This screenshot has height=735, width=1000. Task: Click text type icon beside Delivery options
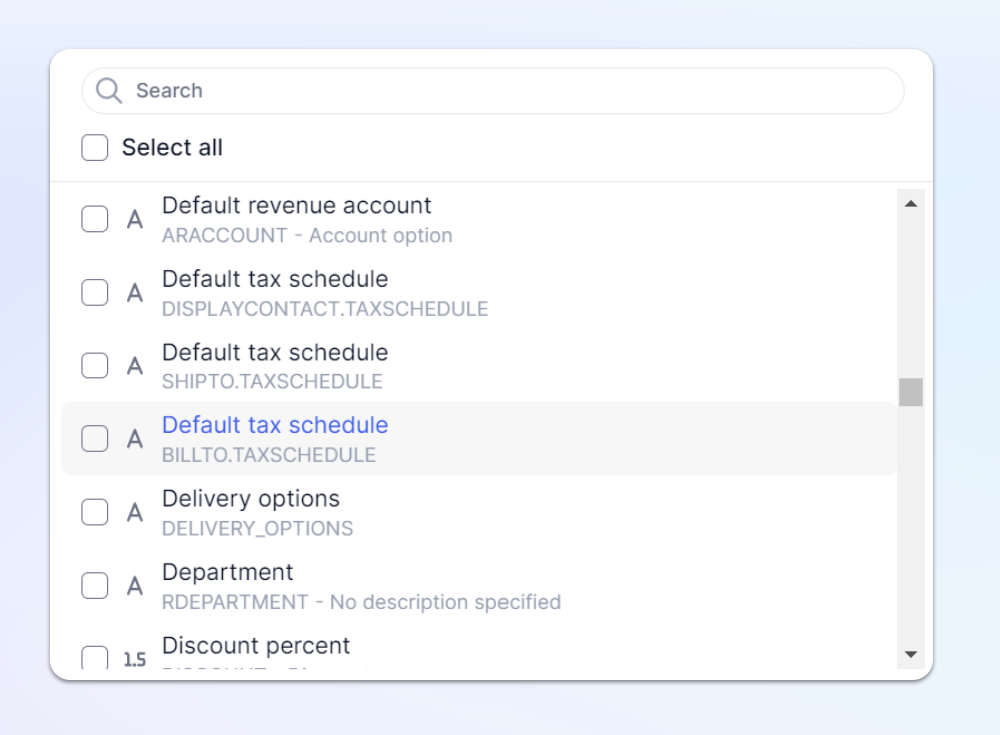[x=135, y=513]
